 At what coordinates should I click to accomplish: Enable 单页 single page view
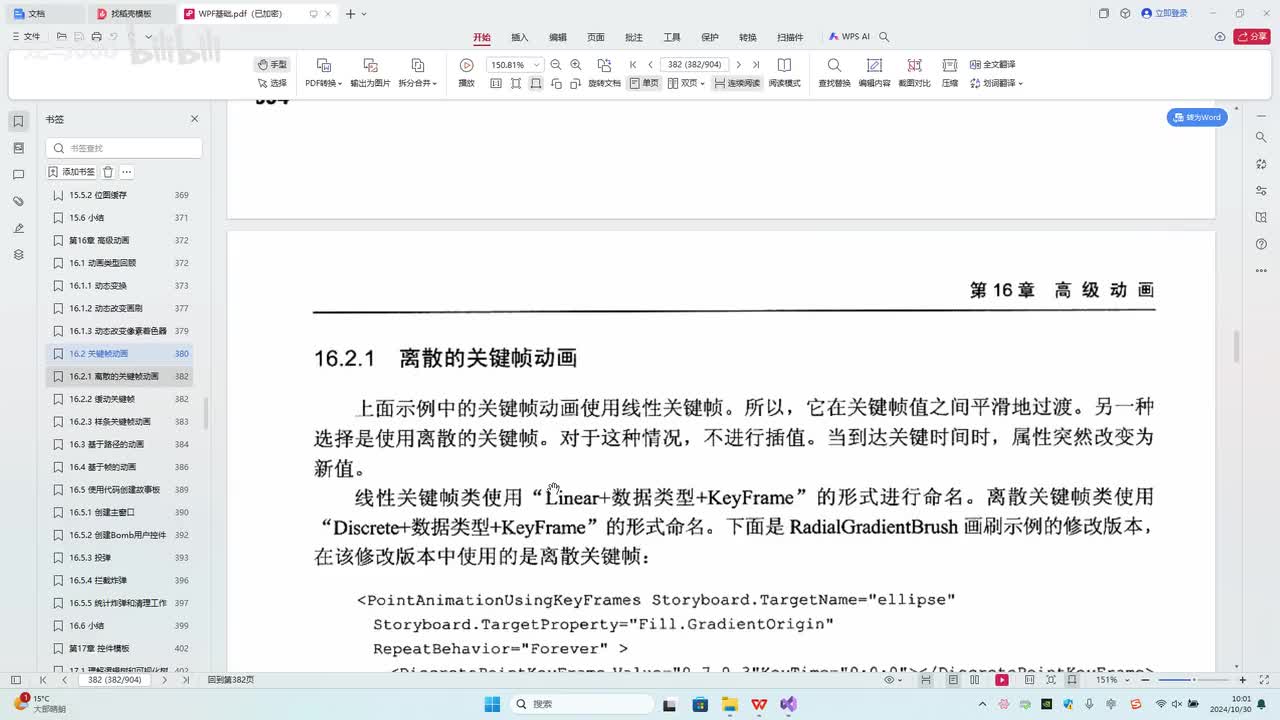pyautogui.click(x=644, y=83)
